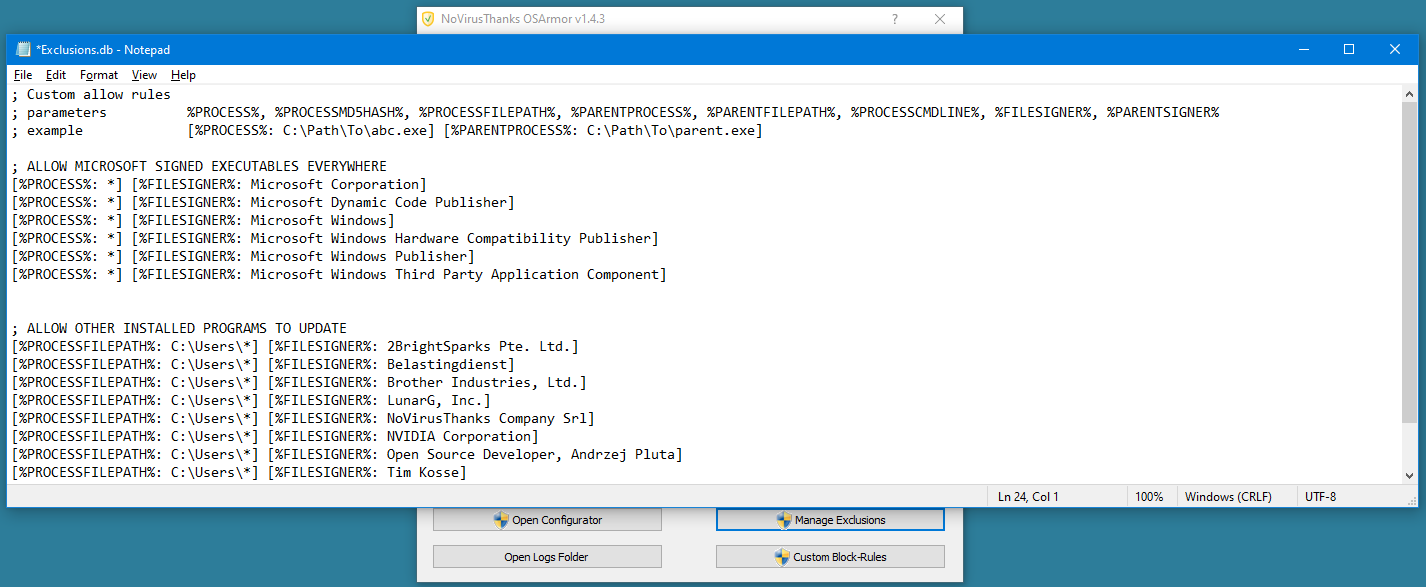Image resolution: width=1426 pixels, height=587 pixels.
Task: Click the Open Configurator button
Action: [x=547, y=520]
